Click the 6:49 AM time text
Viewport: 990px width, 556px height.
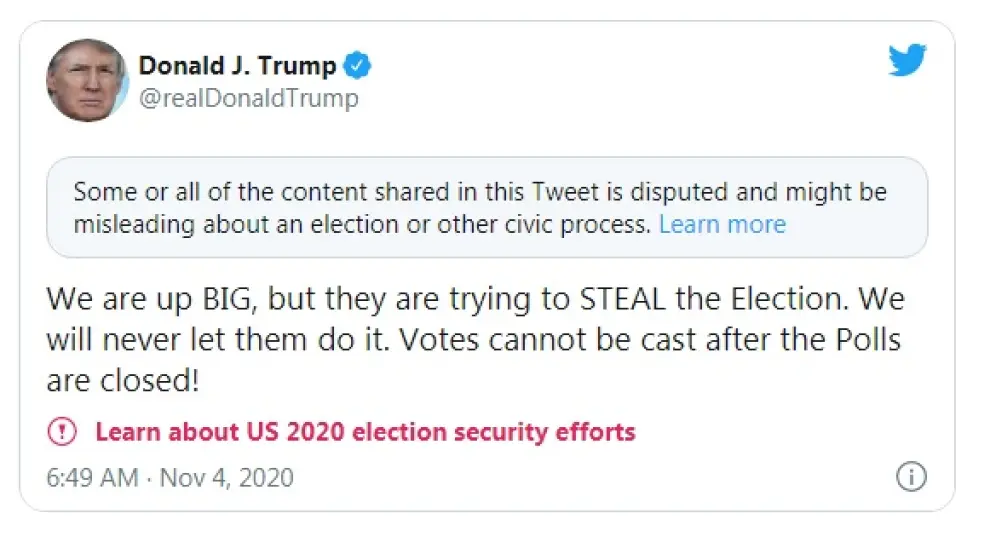click(92, 477)
